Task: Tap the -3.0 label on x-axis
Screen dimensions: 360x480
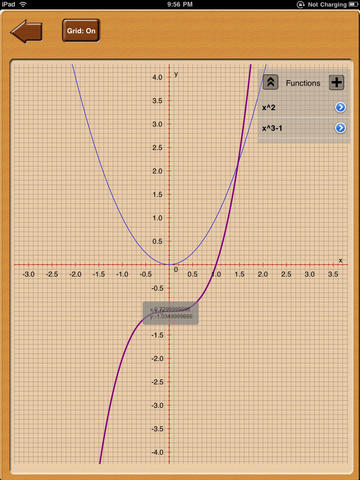Action: point(28,274)
